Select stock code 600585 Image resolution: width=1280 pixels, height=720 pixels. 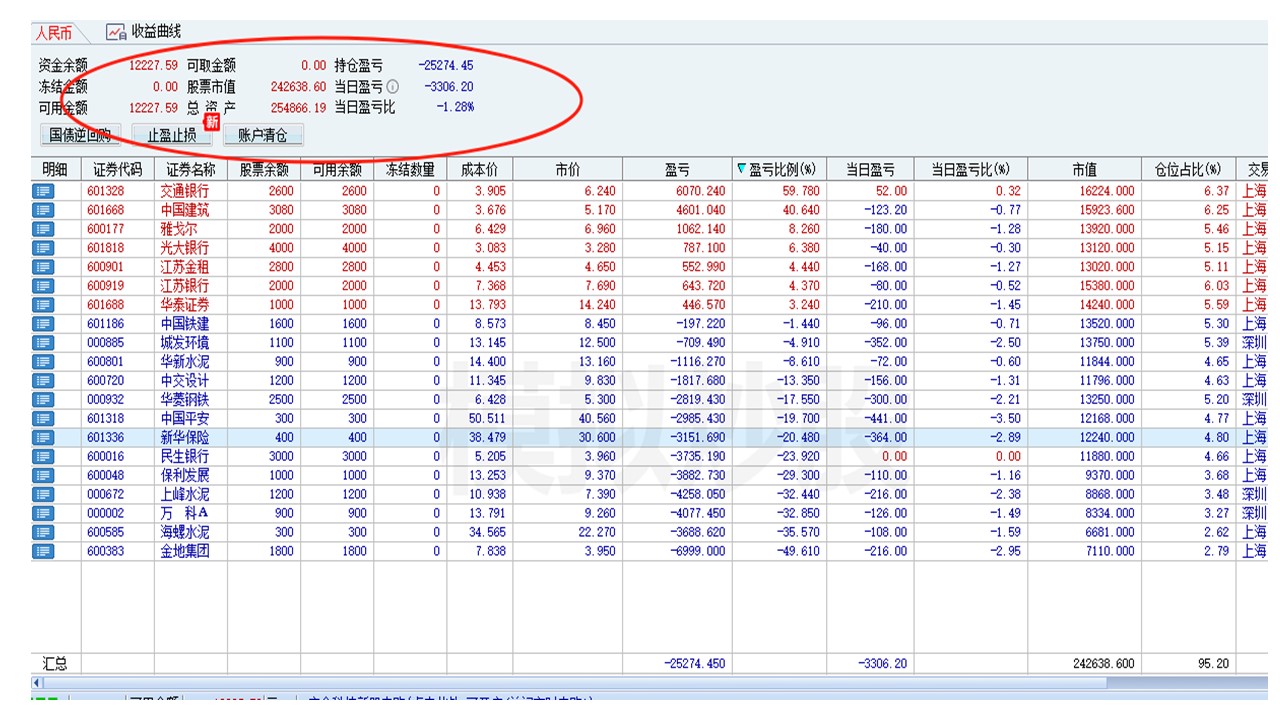(106, 532)
